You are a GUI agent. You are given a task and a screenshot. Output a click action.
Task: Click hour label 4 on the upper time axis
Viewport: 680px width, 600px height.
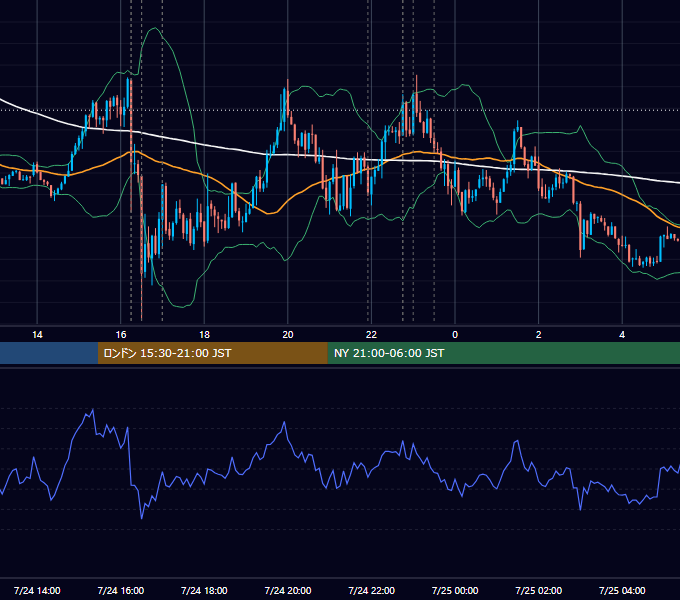point(622,335)
